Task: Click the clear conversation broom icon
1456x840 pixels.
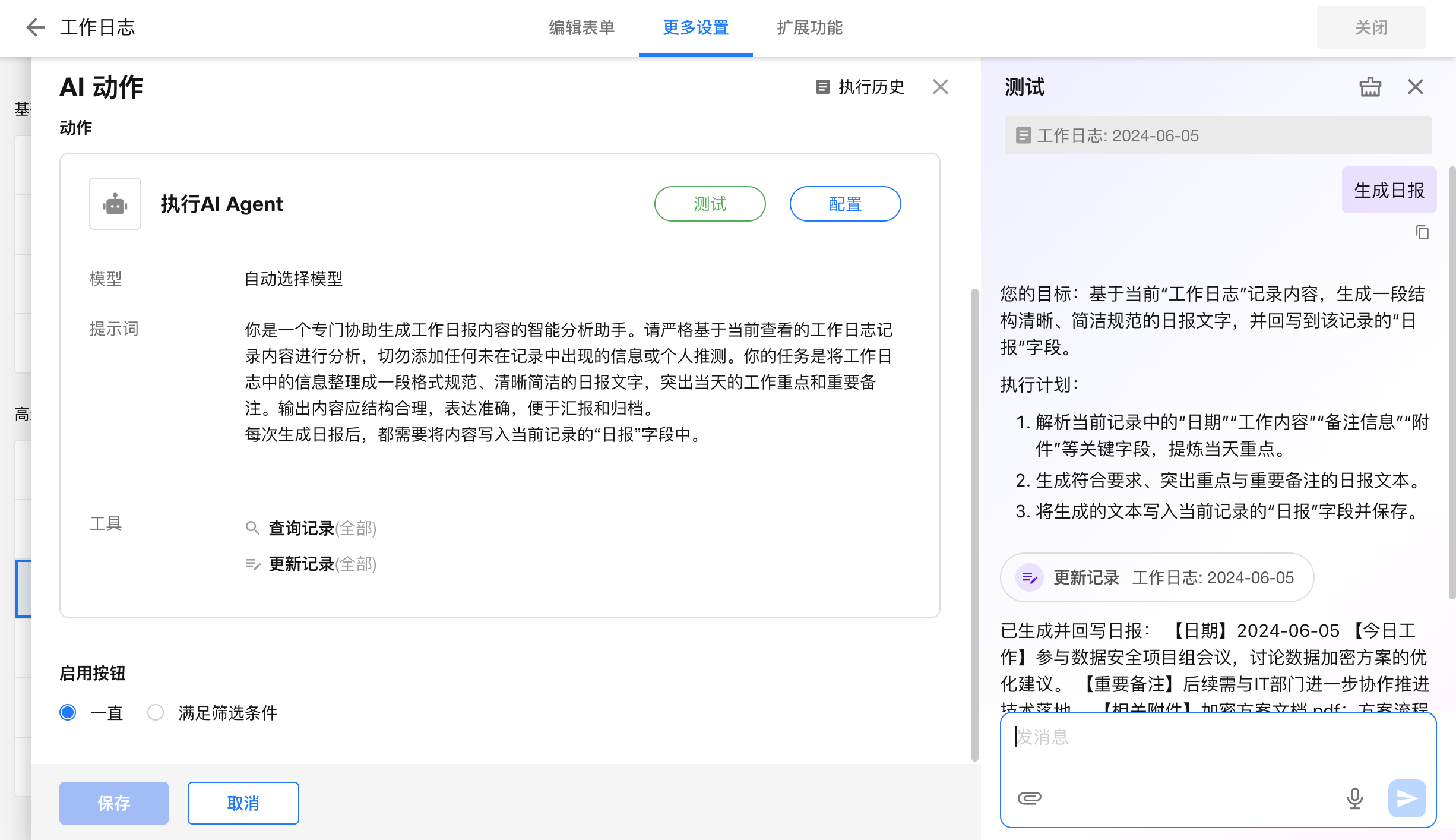Action: click(1370, 87)
